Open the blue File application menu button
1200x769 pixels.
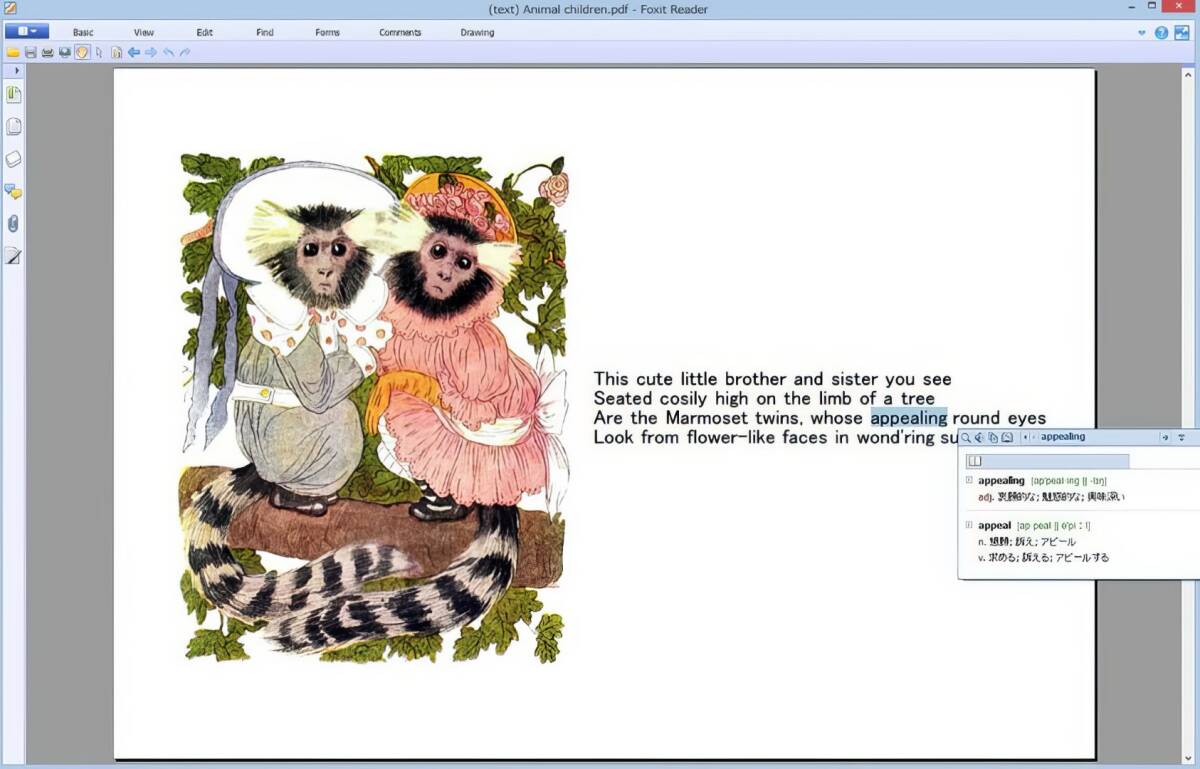click(x=27, y=32)
